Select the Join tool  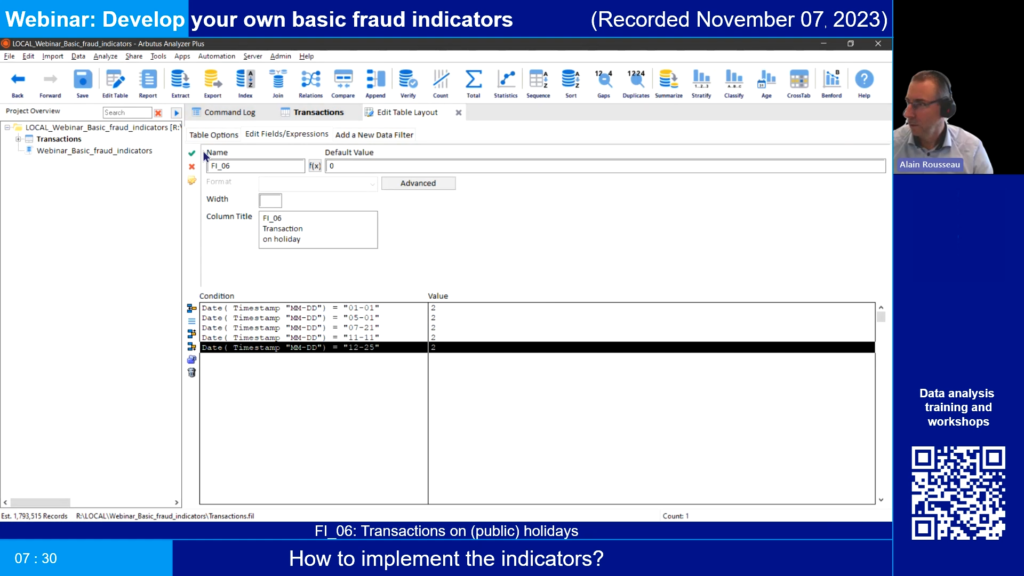[278, 84]
